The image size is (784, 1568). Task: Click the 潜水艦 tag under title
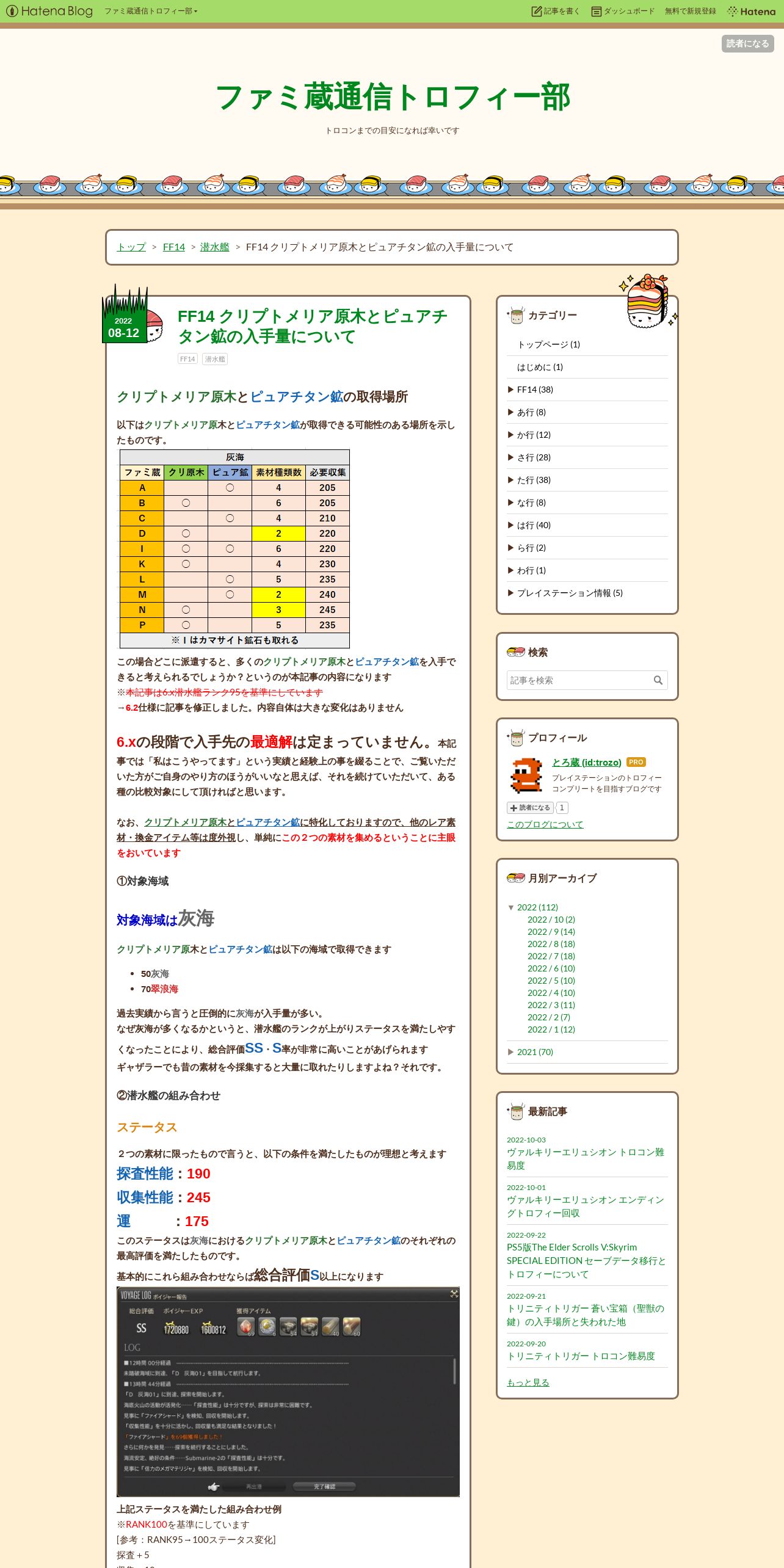[215, 359]
